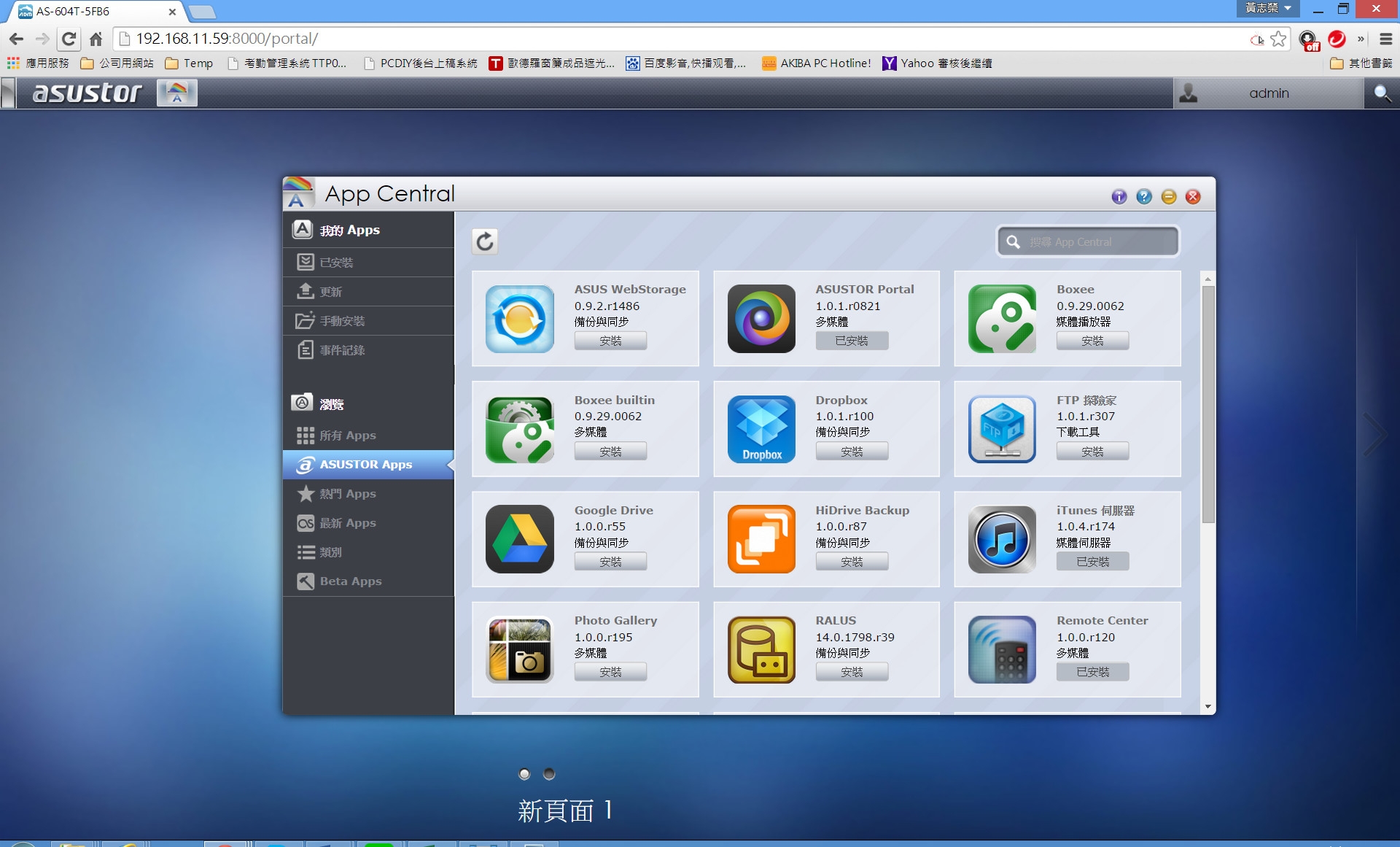The height and width of the screenshot is (847, 1400).
Task: Select Beta Apps in the sidebar
Action: [x=368, y=581]
